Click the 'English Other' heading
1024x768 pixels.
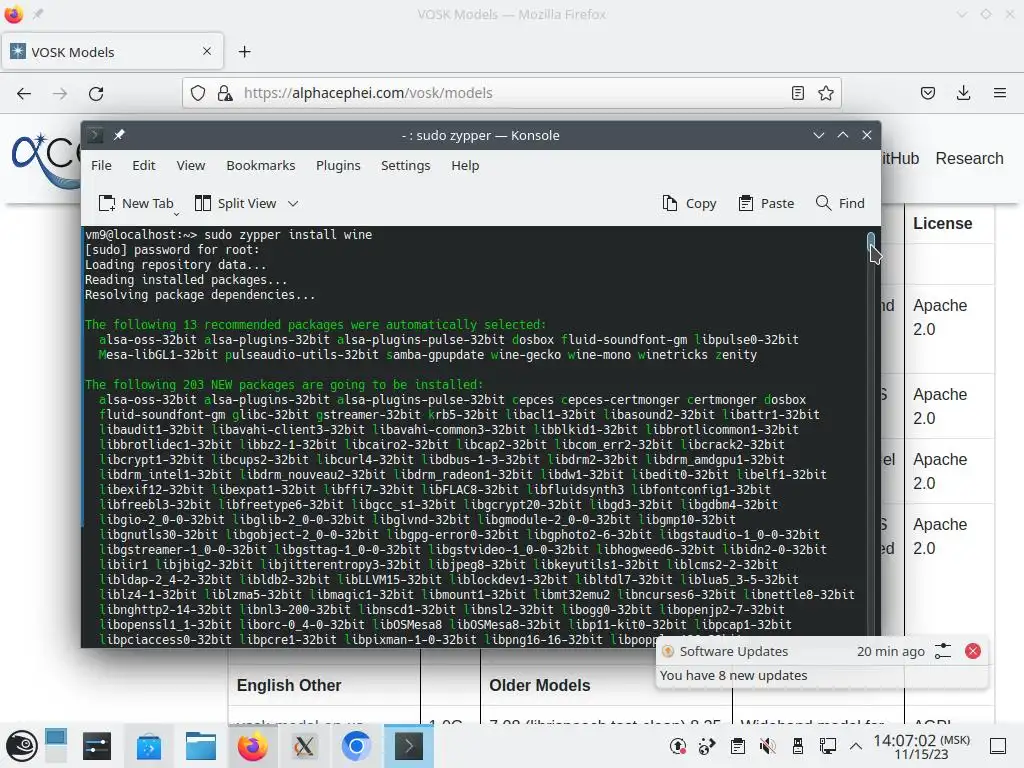[x=289, y=685]
